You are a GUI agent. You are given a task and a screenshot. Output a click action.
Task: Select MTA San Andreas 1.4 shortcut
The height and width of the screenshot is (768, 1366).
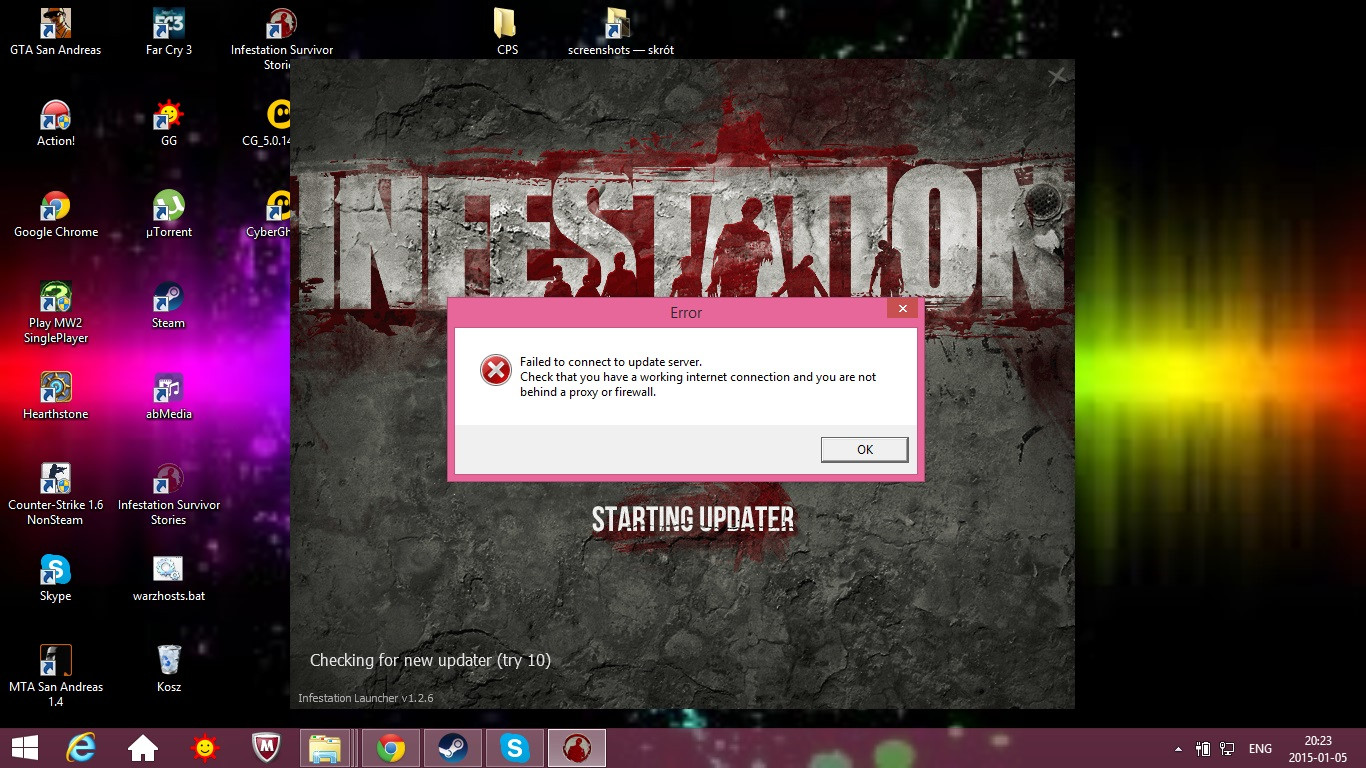click(55, 677)
